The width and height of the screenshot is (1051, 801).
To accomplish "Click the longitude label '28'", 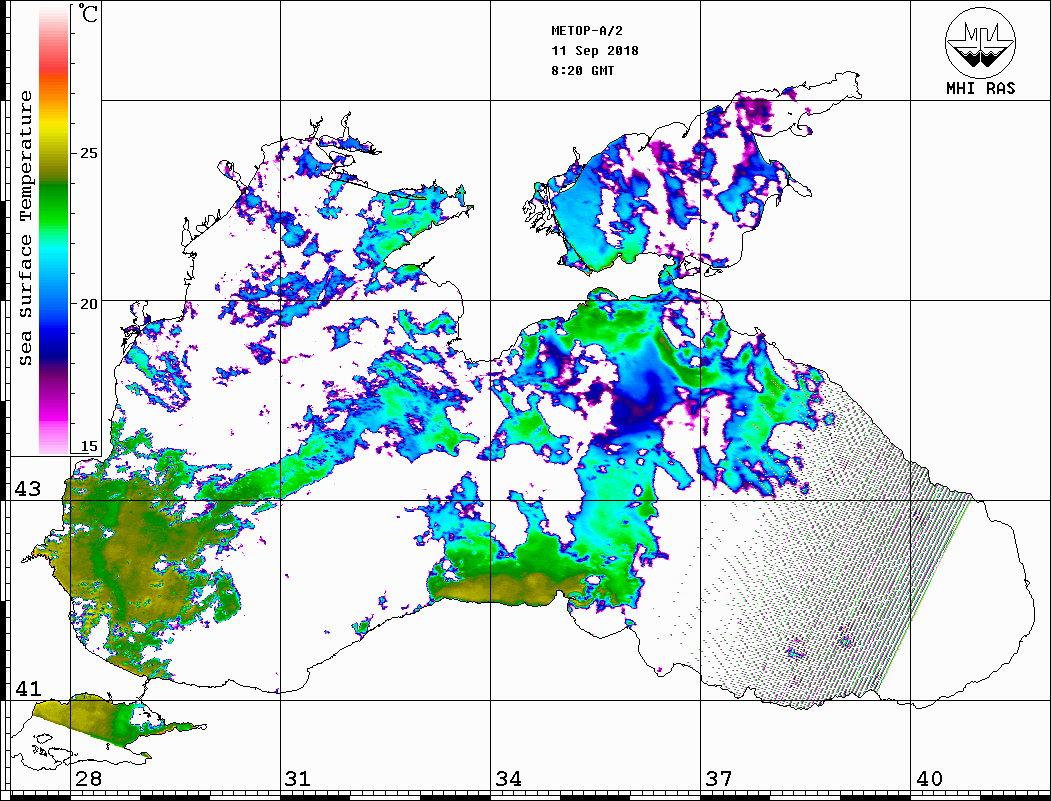I will click(88, 779).
